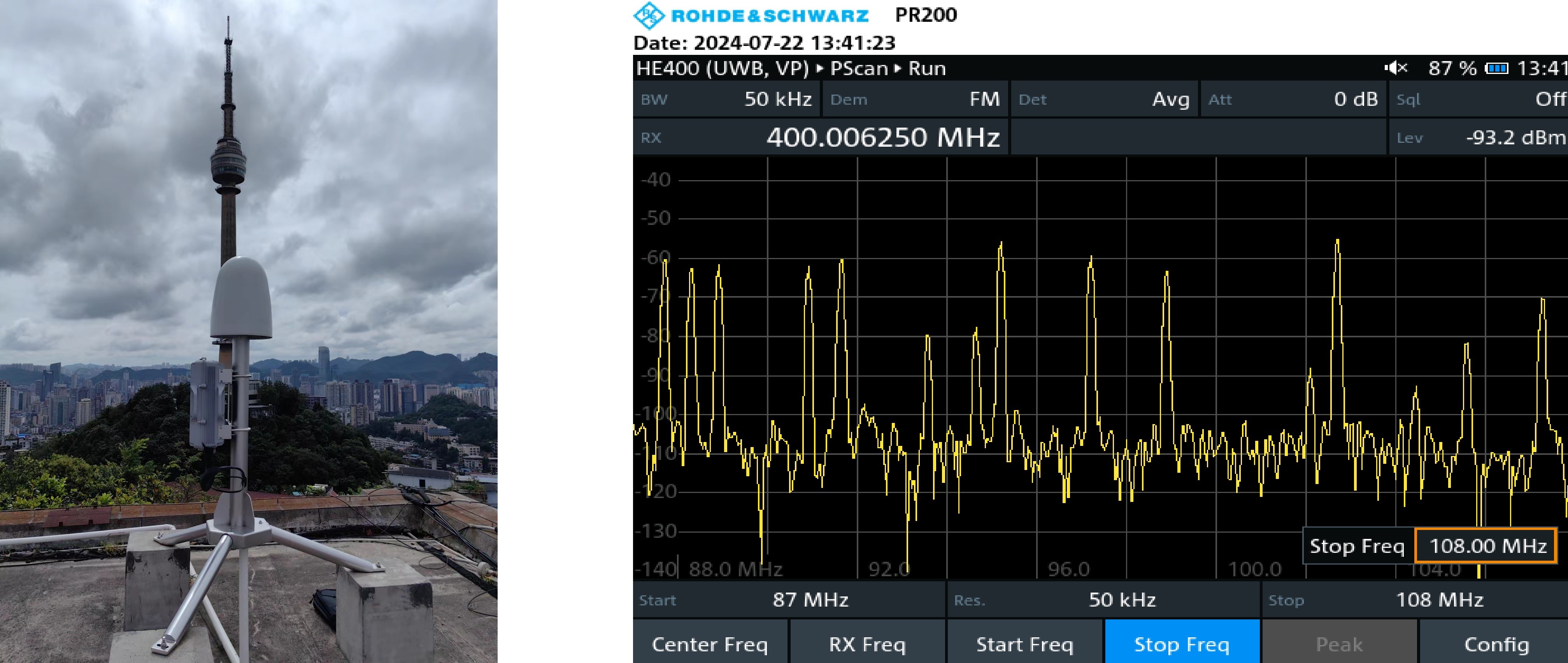Select the Stop 108 MHz field

(x=1415, y=600)
